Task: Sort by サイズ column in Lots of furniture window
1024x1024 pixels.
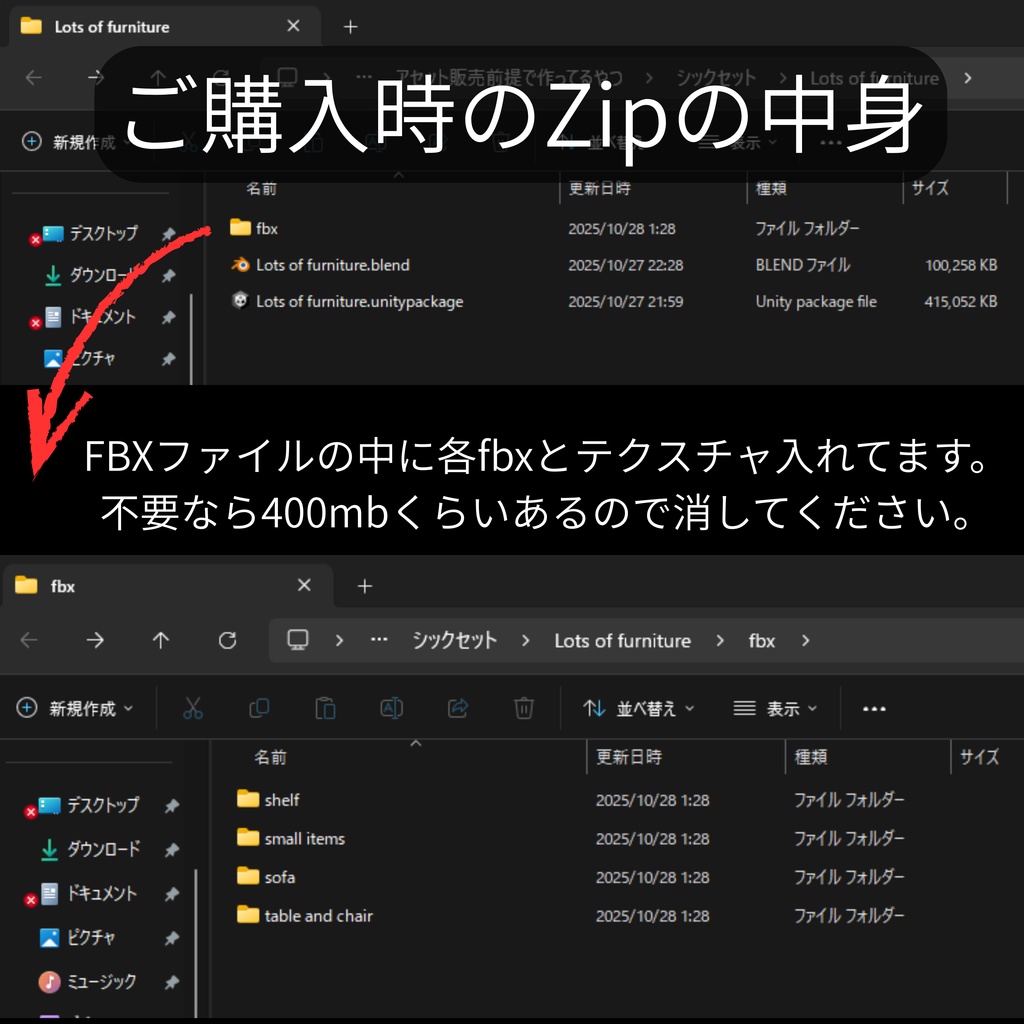Action: click(929, 188)
